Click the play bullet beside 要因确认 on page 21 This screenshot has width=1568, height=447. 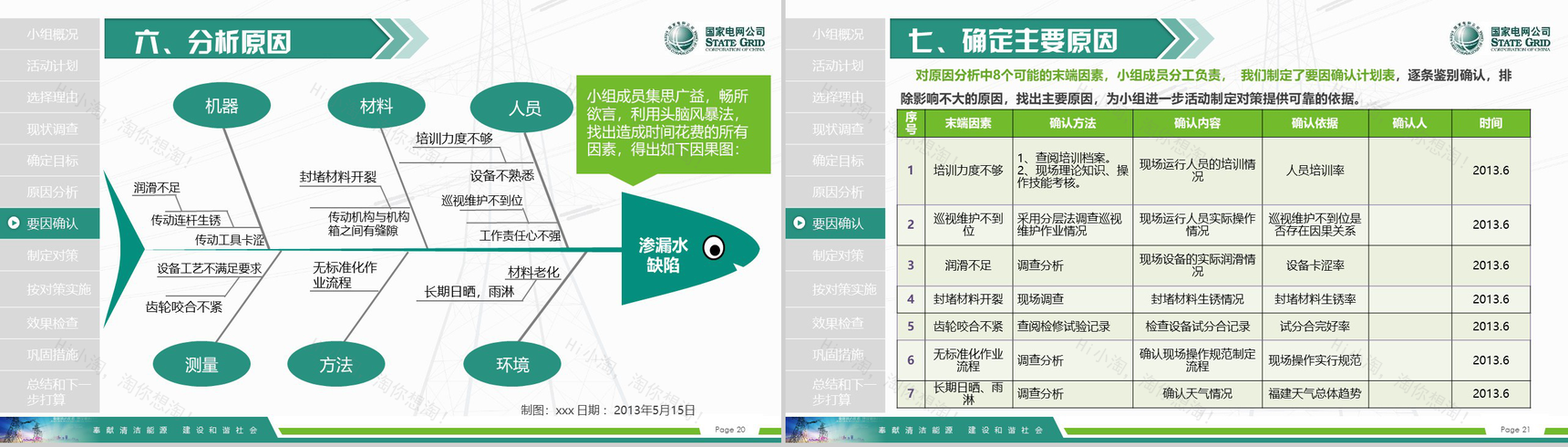799,223
